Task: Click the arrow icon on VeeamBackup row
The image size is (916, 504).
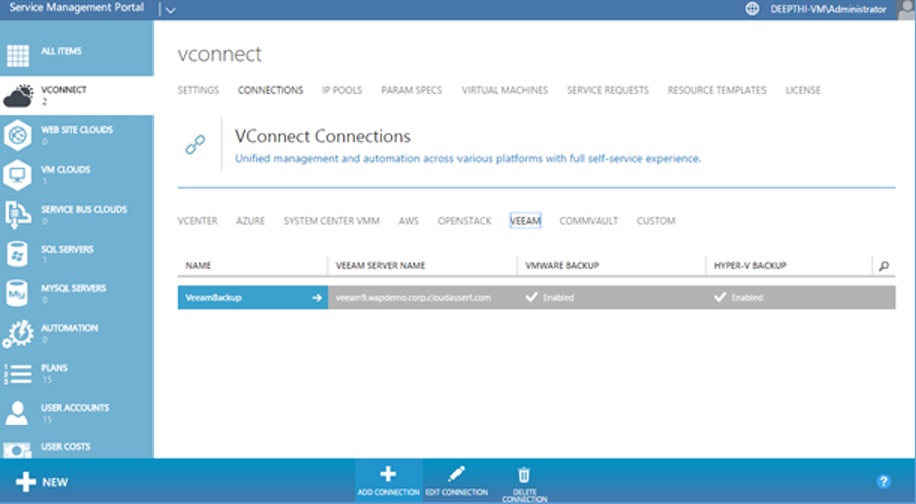Action: pyautogui.click(x=317, y=298)
